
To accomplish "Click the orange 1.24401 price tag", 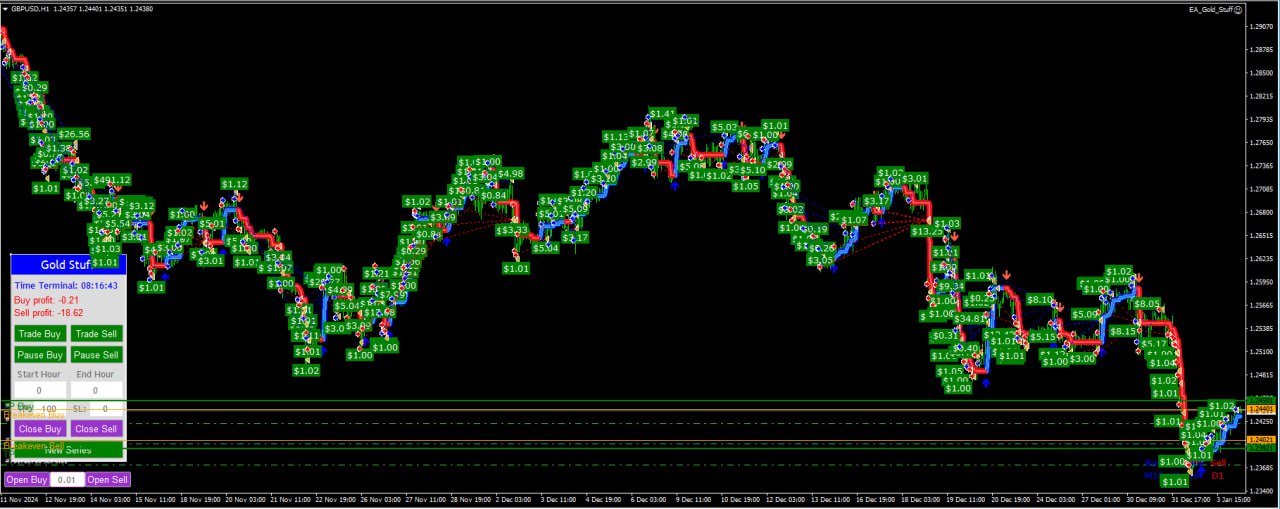I will tap(1262, 409).
